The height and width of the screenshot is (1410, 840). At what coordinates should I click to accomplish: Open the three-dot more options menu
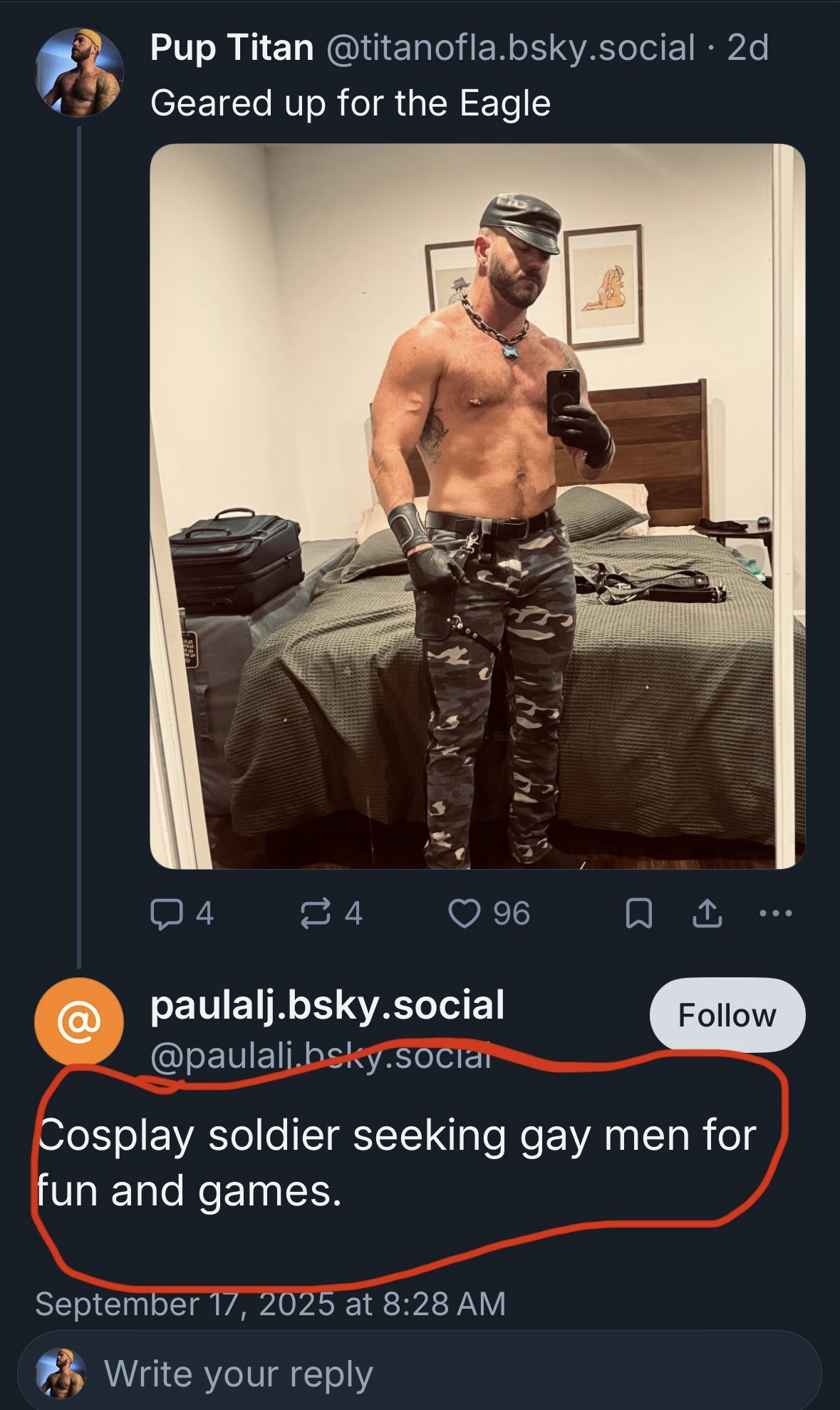pos(775,913)
